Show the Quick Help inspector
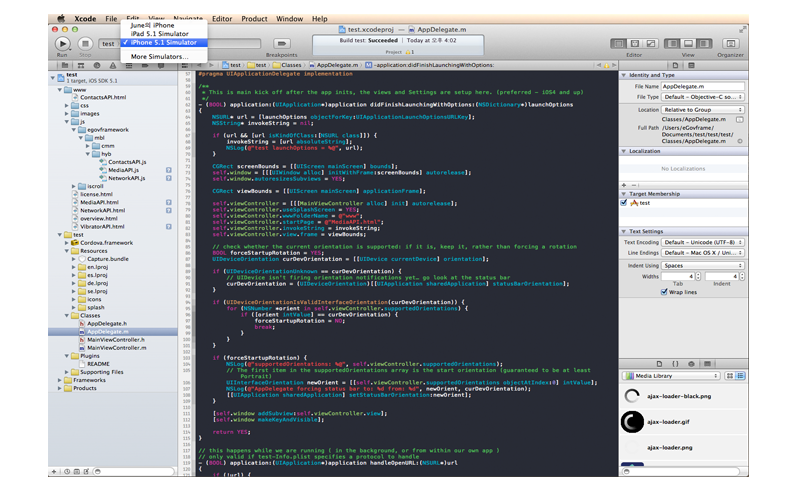The image size is (800, 500). 693,64
